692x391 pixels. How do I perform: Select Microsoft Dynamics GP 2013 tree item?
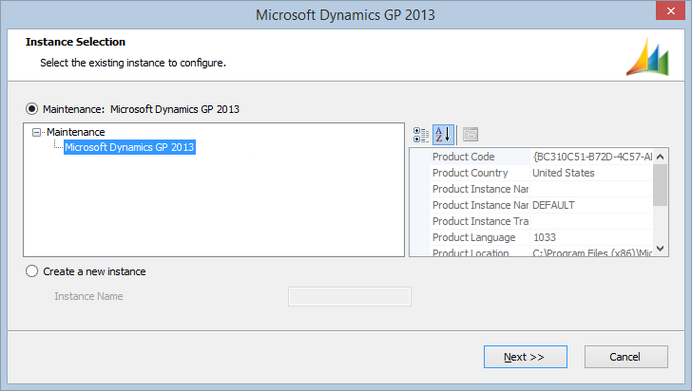129,147
